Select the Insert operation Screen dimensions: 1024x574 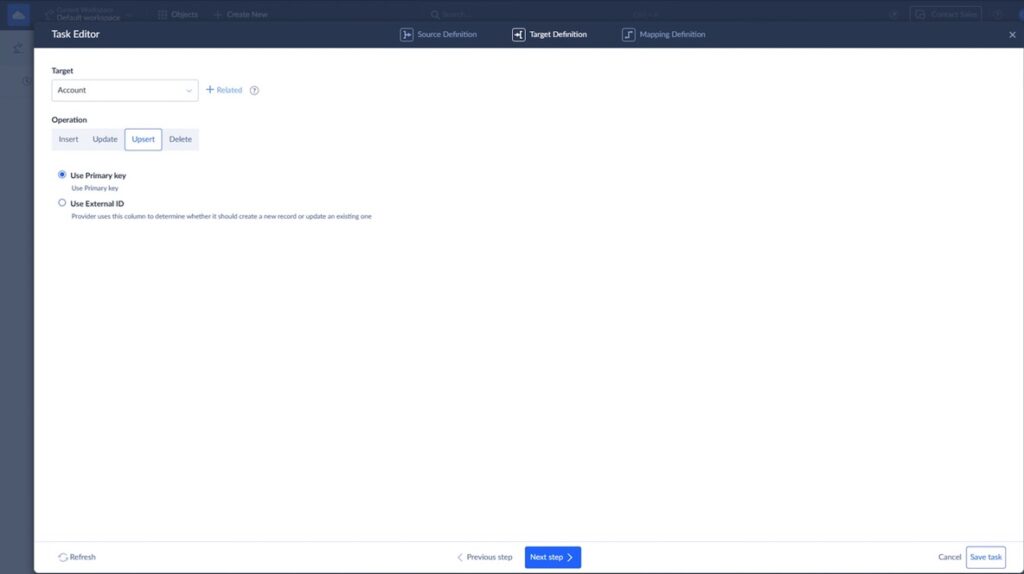(x=69, y=139)
